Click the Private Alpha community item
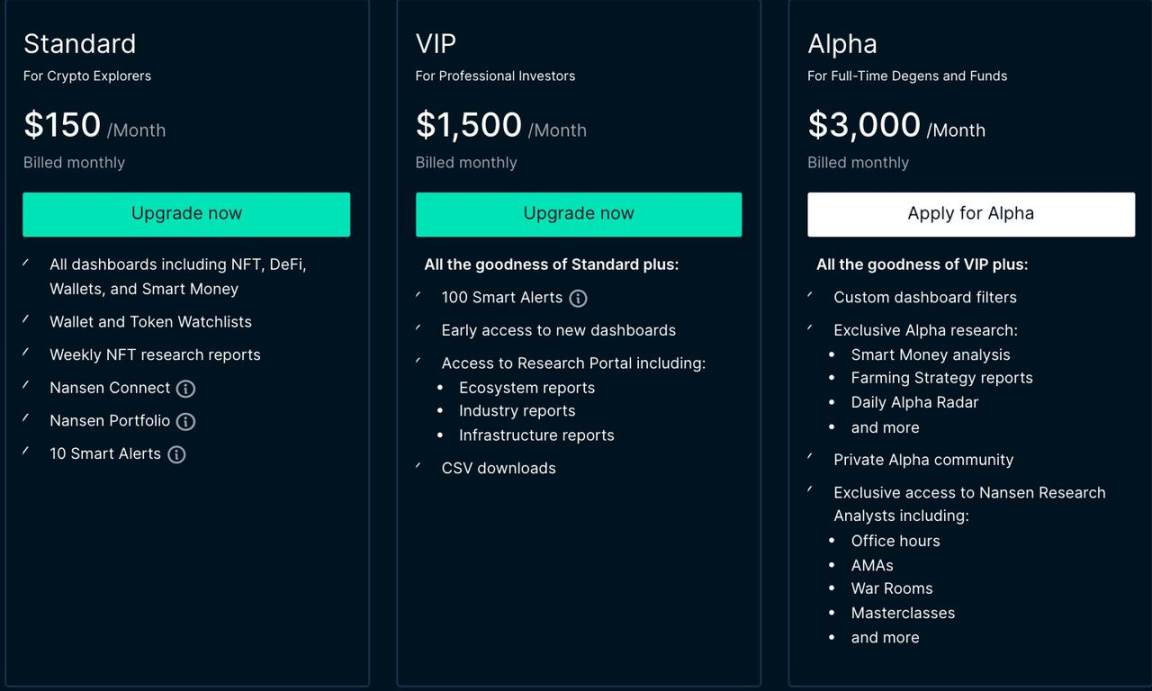Viewport: 1152px width, 691px height. (x=924, y=460)
